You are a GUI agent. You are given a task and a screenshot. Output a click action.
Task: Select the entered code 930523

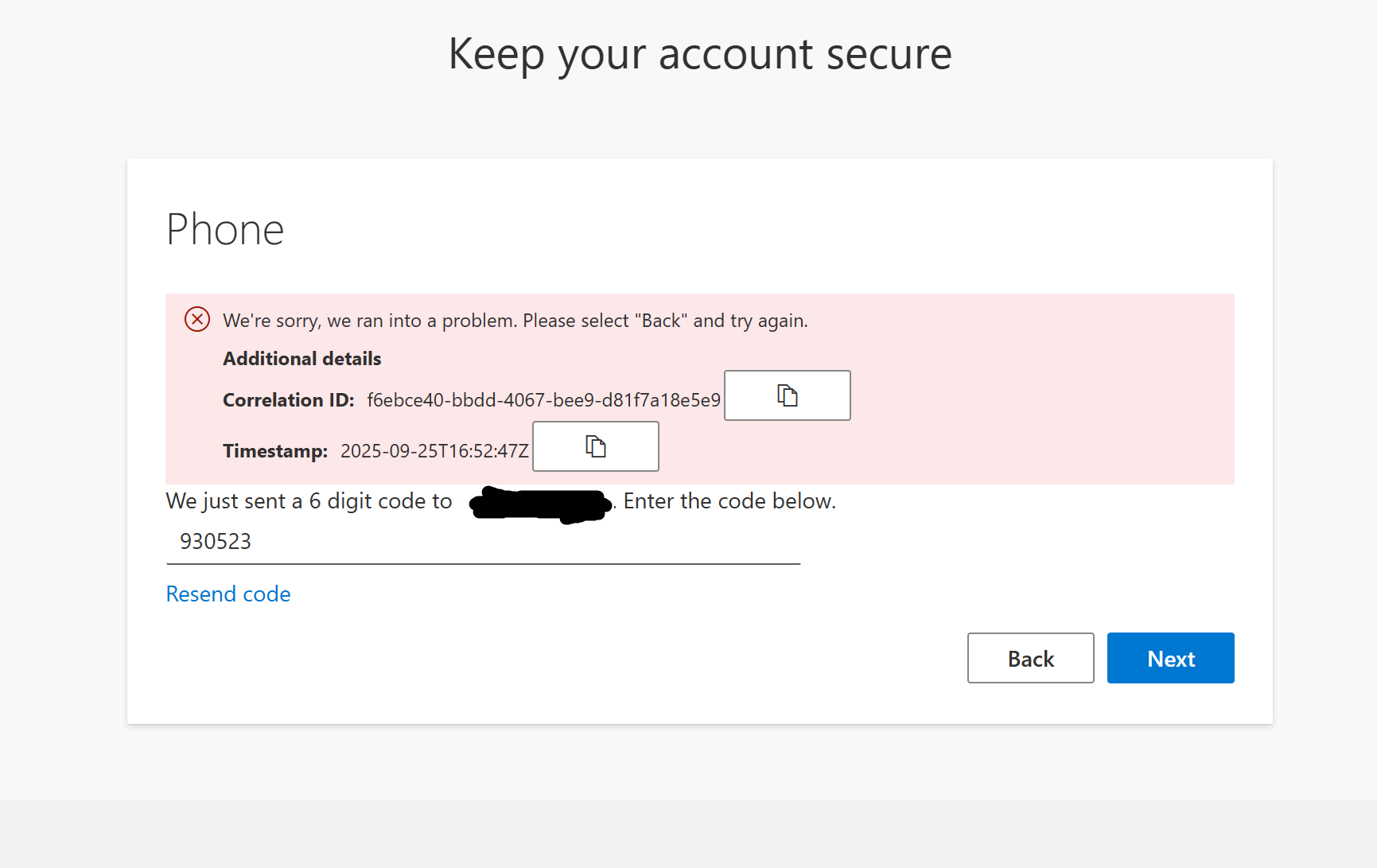215,542
